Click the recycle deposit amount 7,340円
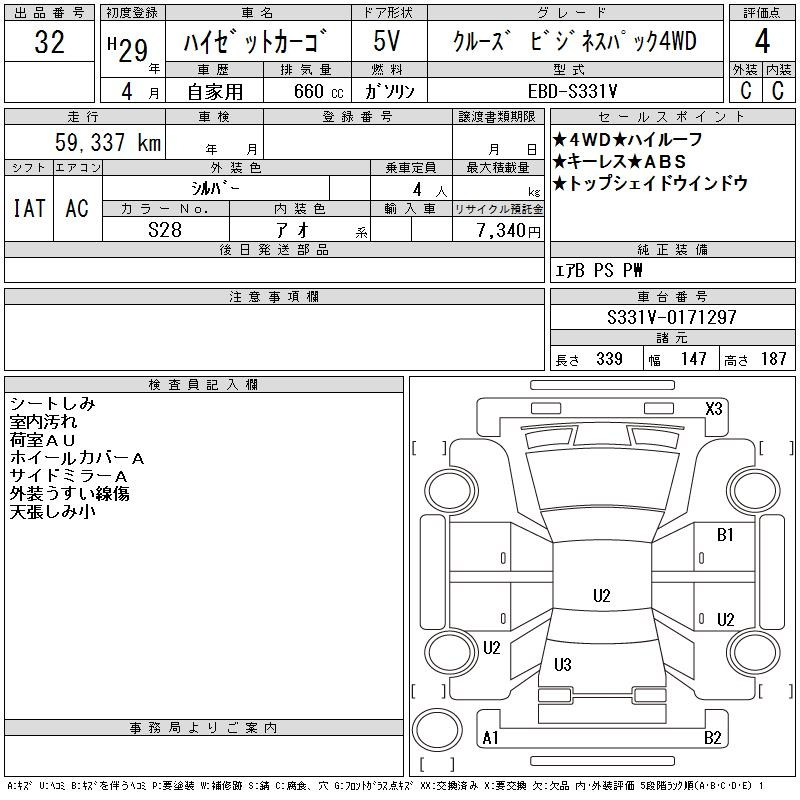This screenshot has width=800, height=800. pyautogui.click(x=498, y=230)
